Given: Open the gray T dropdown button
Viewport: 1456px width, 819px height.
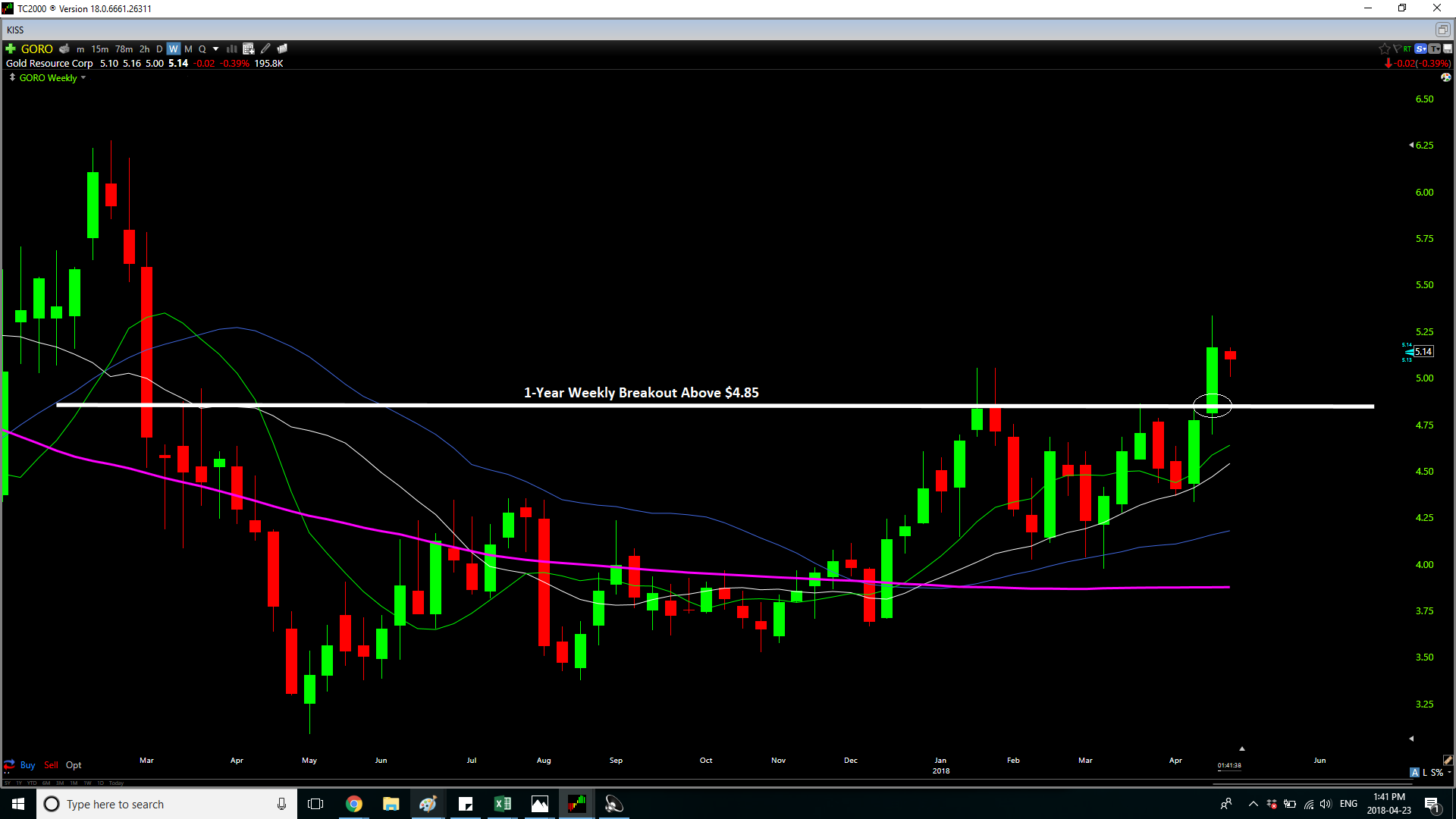Looking at the screenshot, I should [1434, 49].
